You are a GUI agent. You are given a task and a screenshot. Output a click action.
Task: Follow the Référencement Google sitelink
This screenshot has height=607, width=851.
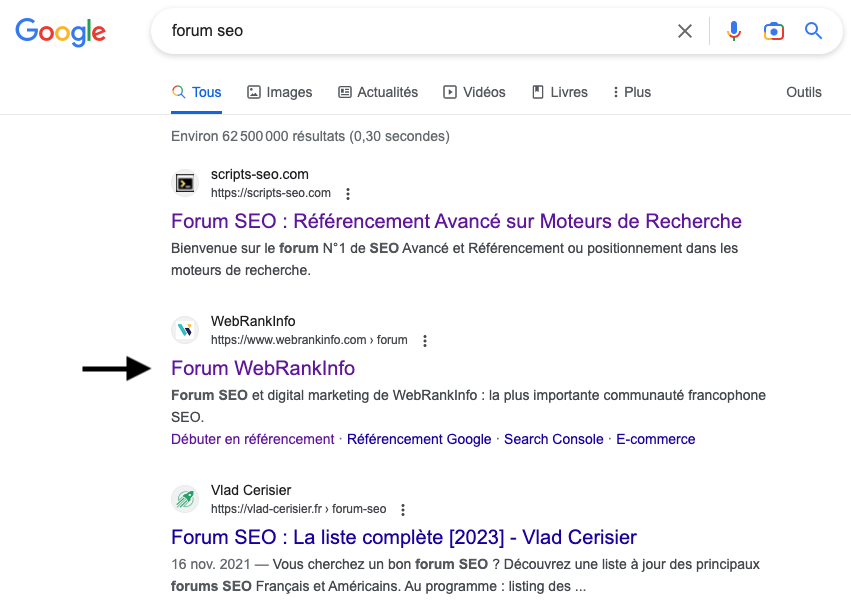[419, 439]
